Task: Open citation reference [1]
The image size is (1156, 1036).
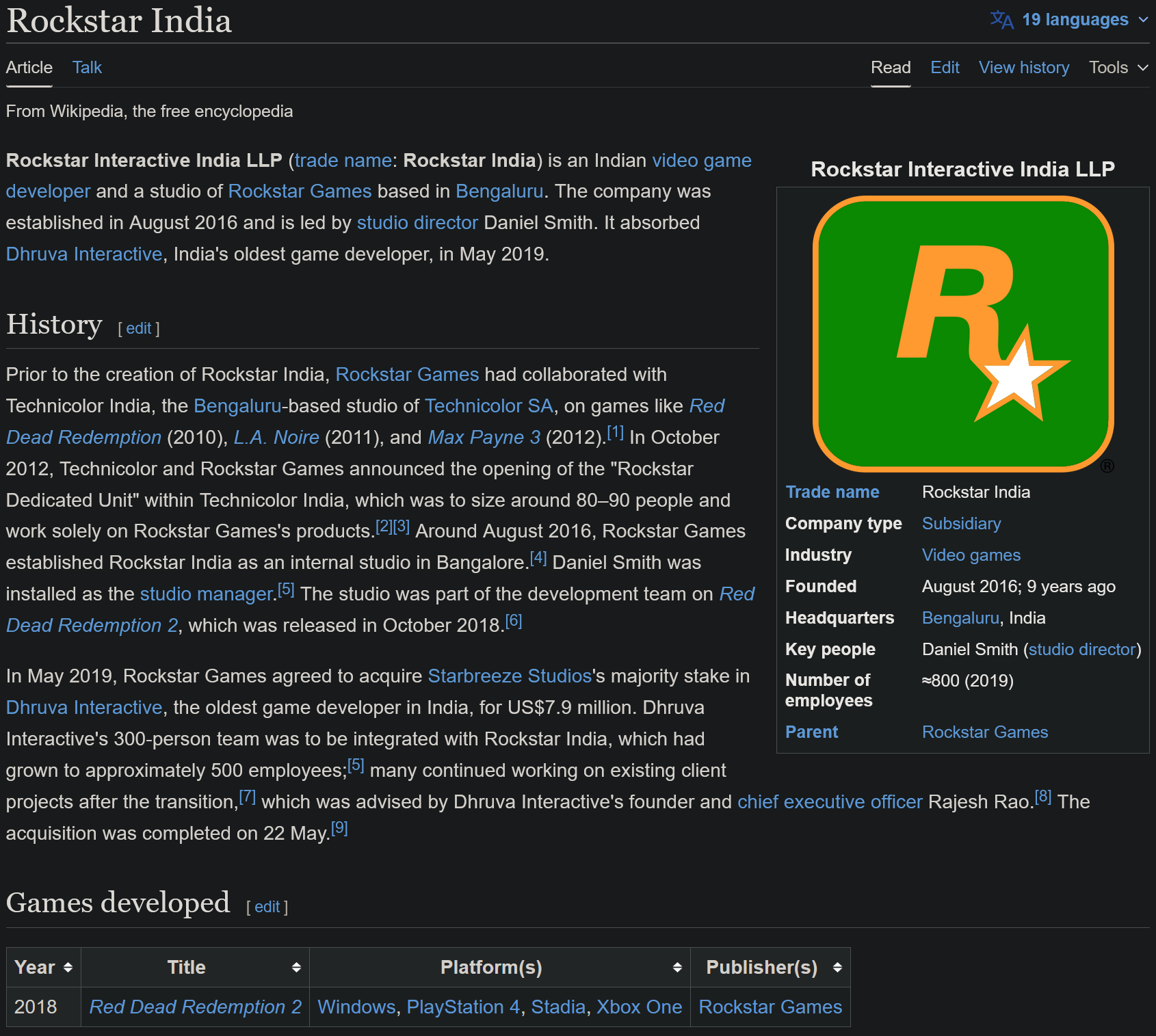Action: (x=616, y=432)
